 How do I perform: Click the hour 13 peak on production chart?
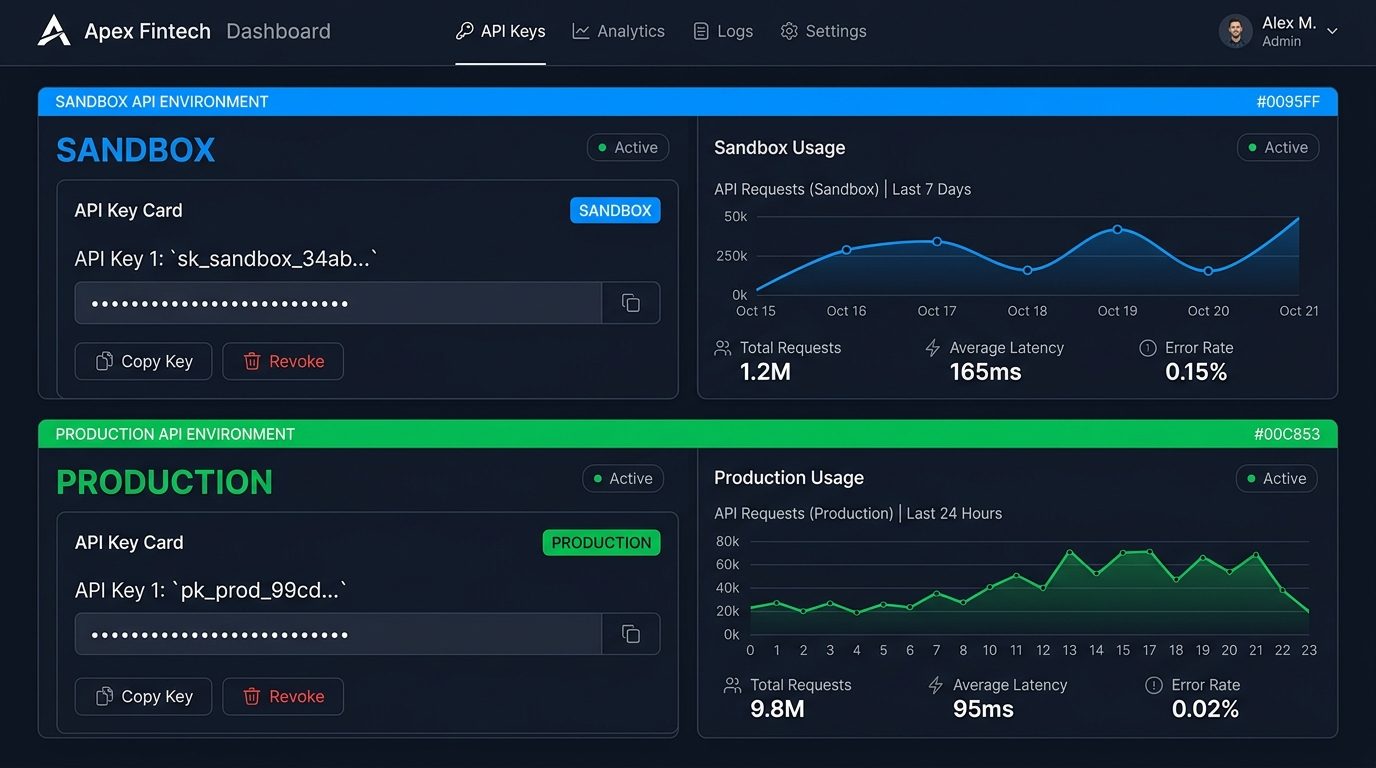pyautogui.click(x=1070, y=552)
